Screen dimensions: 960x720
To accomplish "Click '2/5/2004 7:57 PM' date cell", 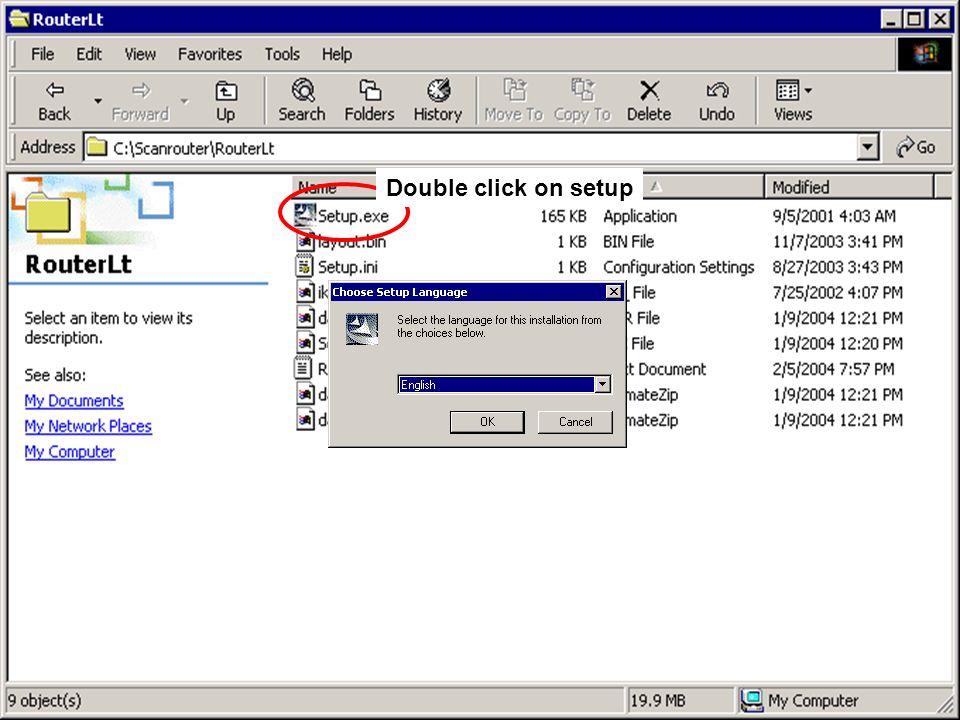I will point(833,369).
